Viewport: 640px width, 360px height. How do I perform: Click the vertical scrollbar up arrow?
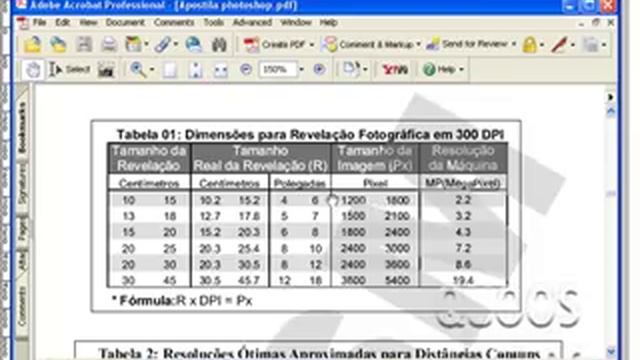pos(611,112)
